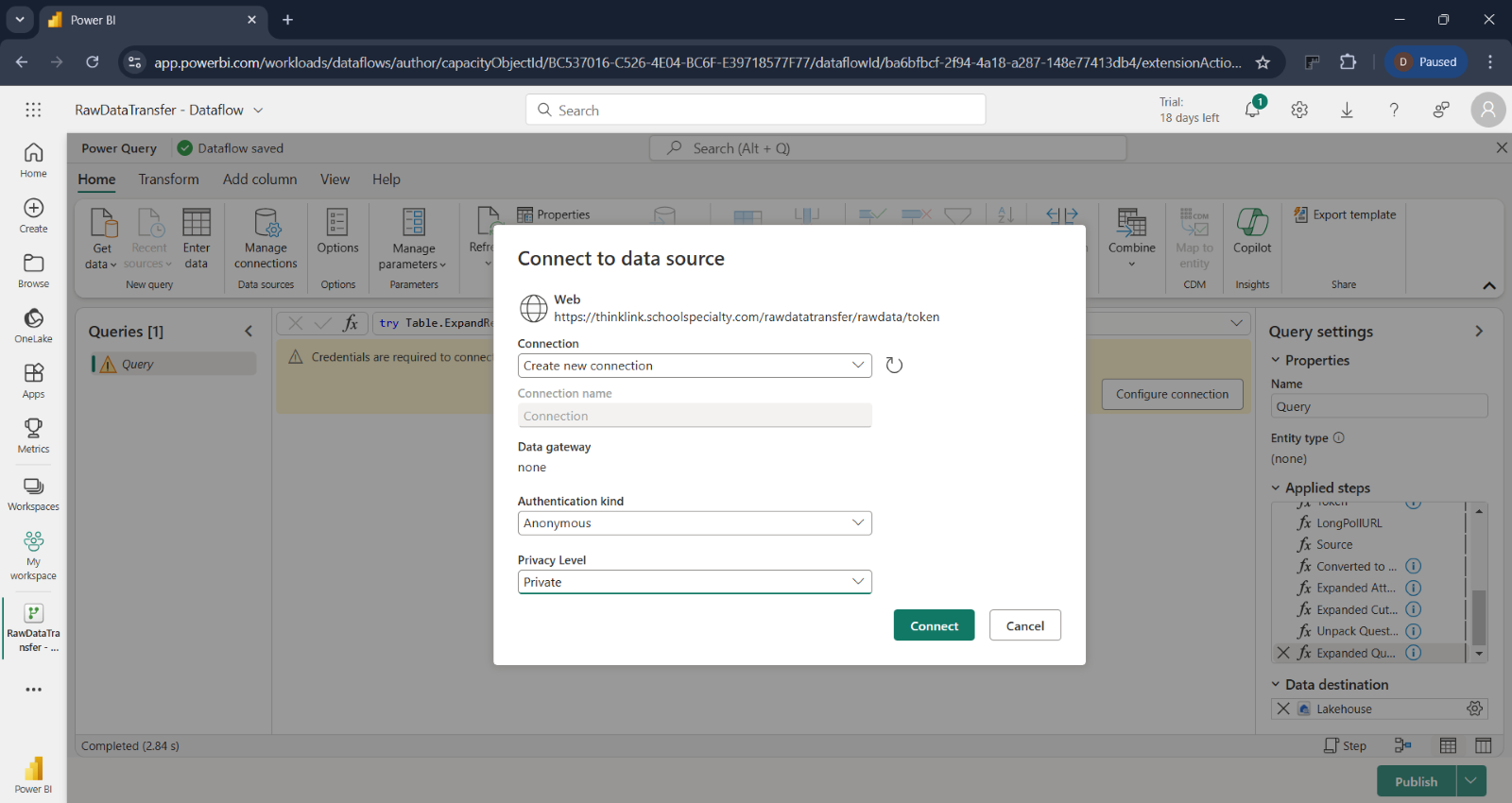Collapse the Applied steps section
The image size is (1512, 803).
pos(1276,487)
